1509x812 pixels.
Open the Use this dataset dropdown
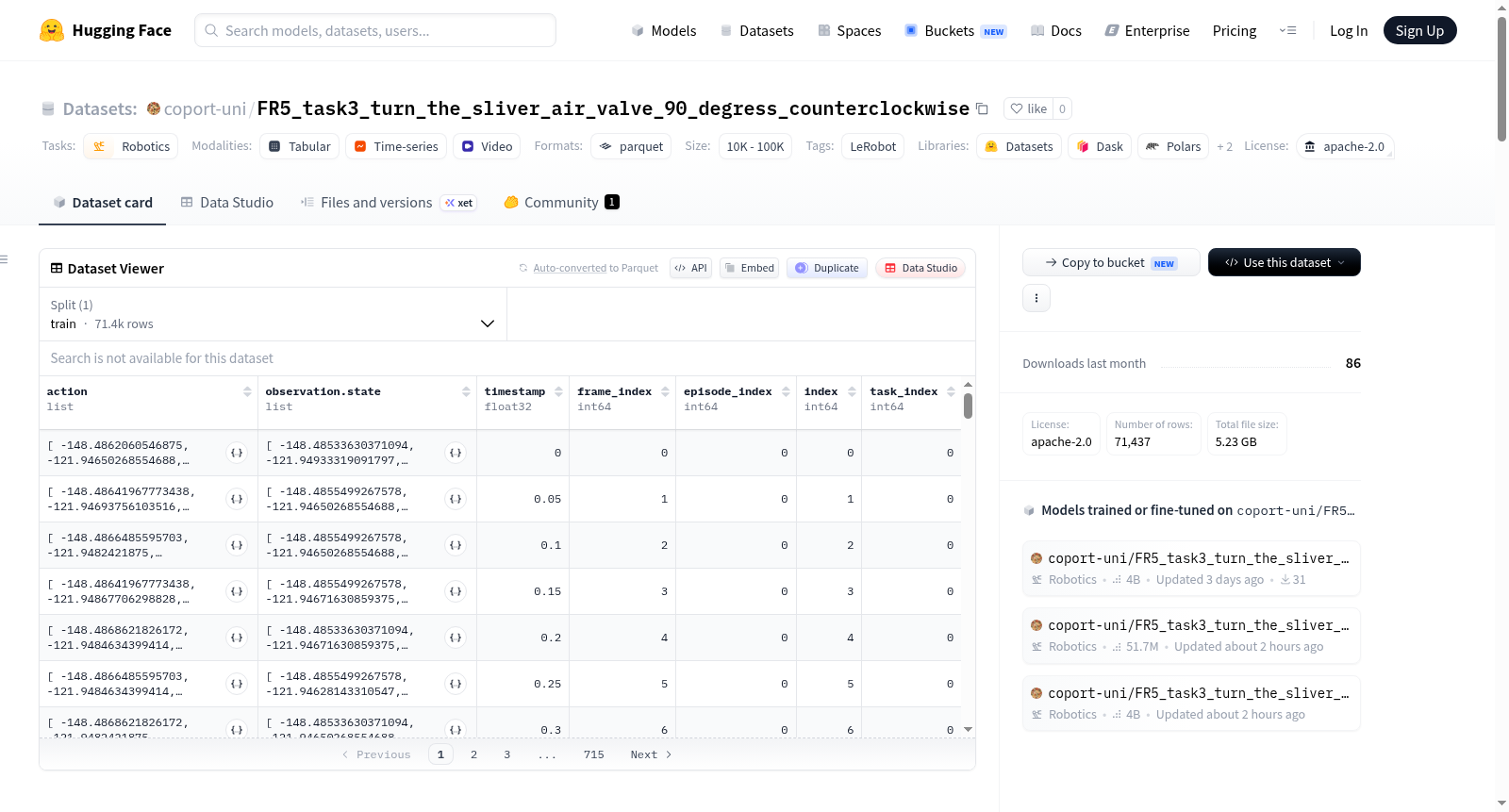pyautogui.click(x=1284, y=262)
